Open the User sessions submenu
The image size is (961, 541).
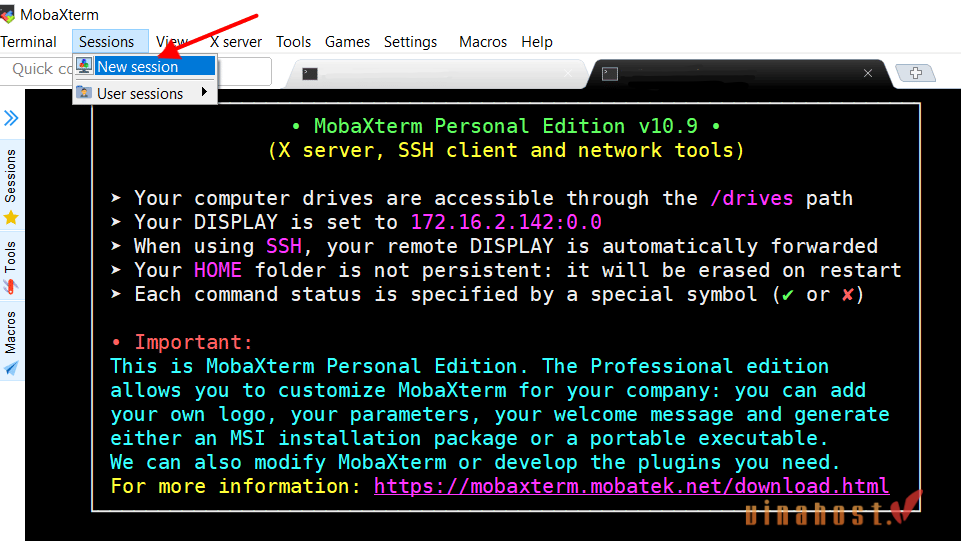(x=145, y=93)
